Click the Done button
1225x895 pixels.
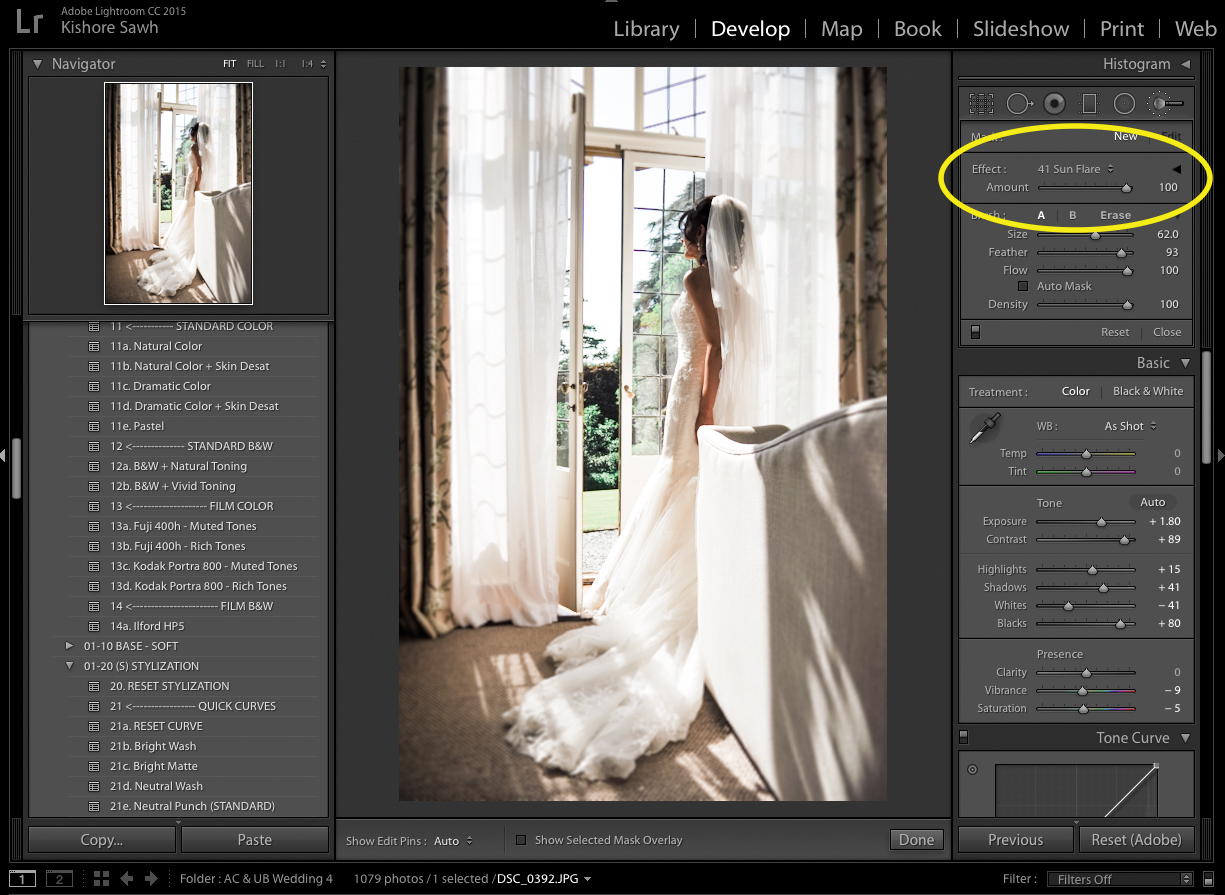(916, 840)
